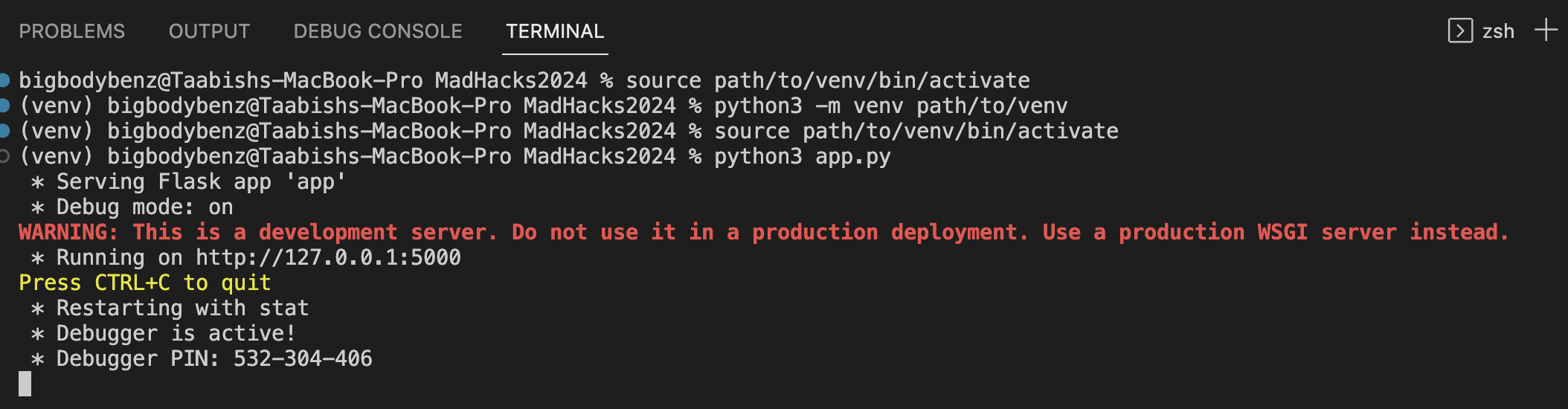
Task: Click command marker beside python3 -m venv line
Action: coord(4,106)
